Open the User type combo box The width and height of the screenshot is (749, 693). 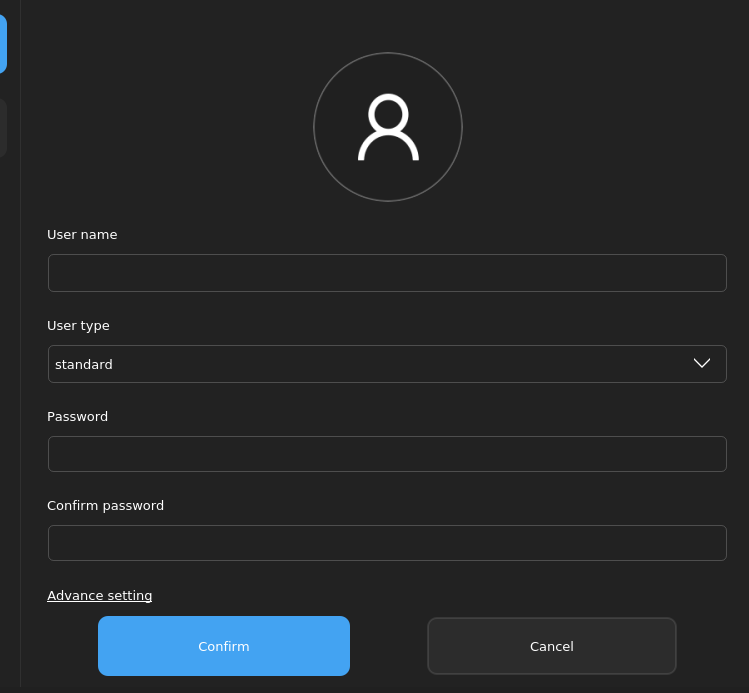[x=387, y=364]
